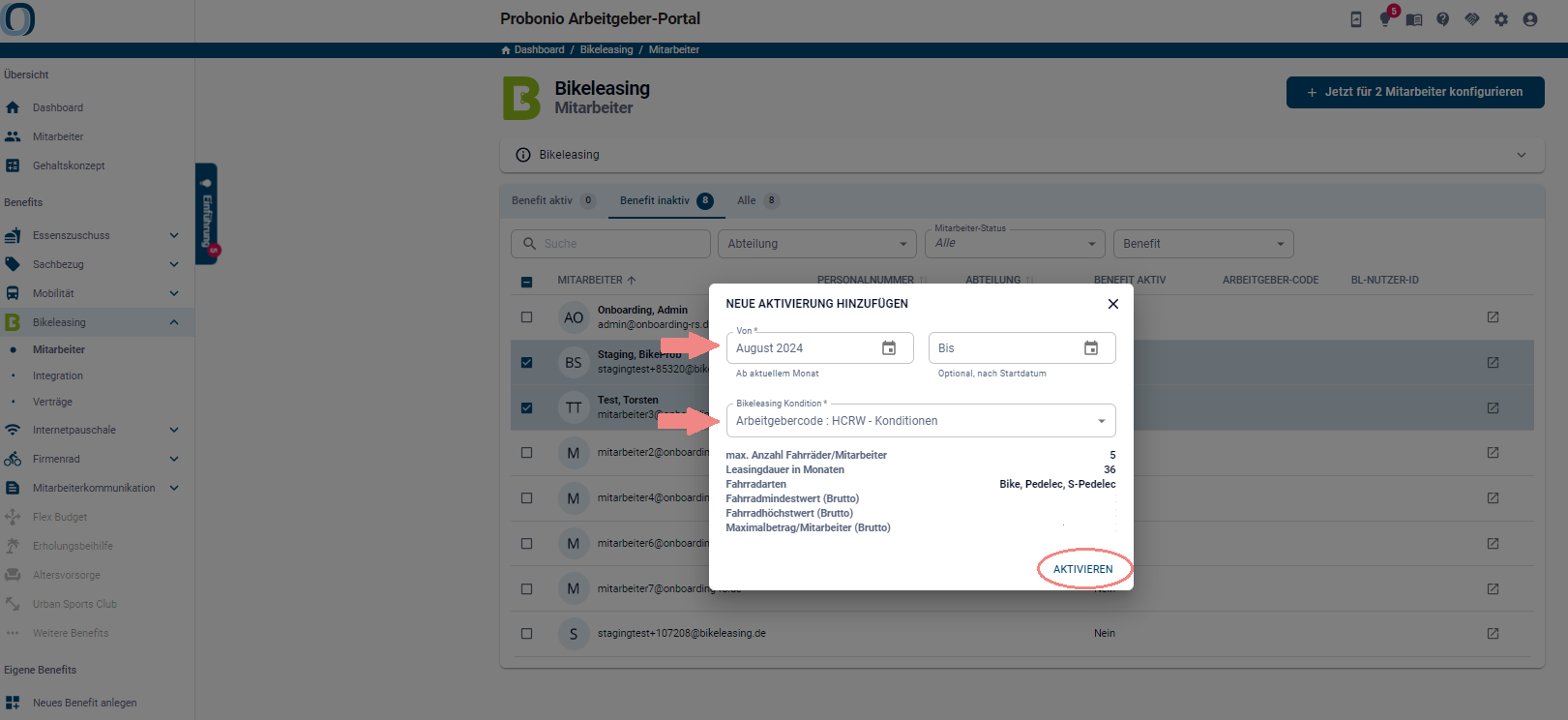Open the notifications lightbulb with badge

tap(1386, 18)
